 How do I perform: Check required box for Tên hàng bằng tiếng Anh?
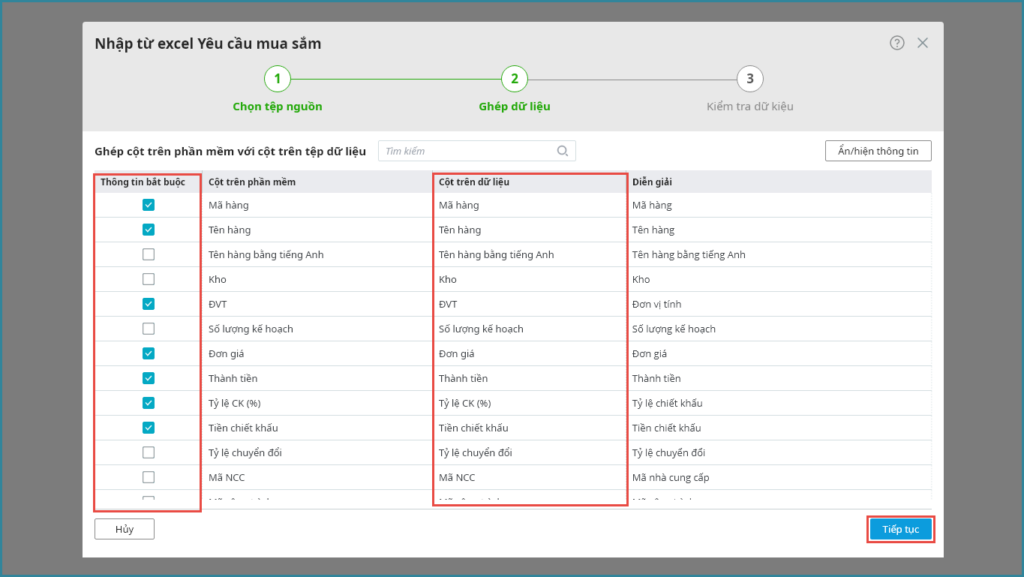coord(148,255)
